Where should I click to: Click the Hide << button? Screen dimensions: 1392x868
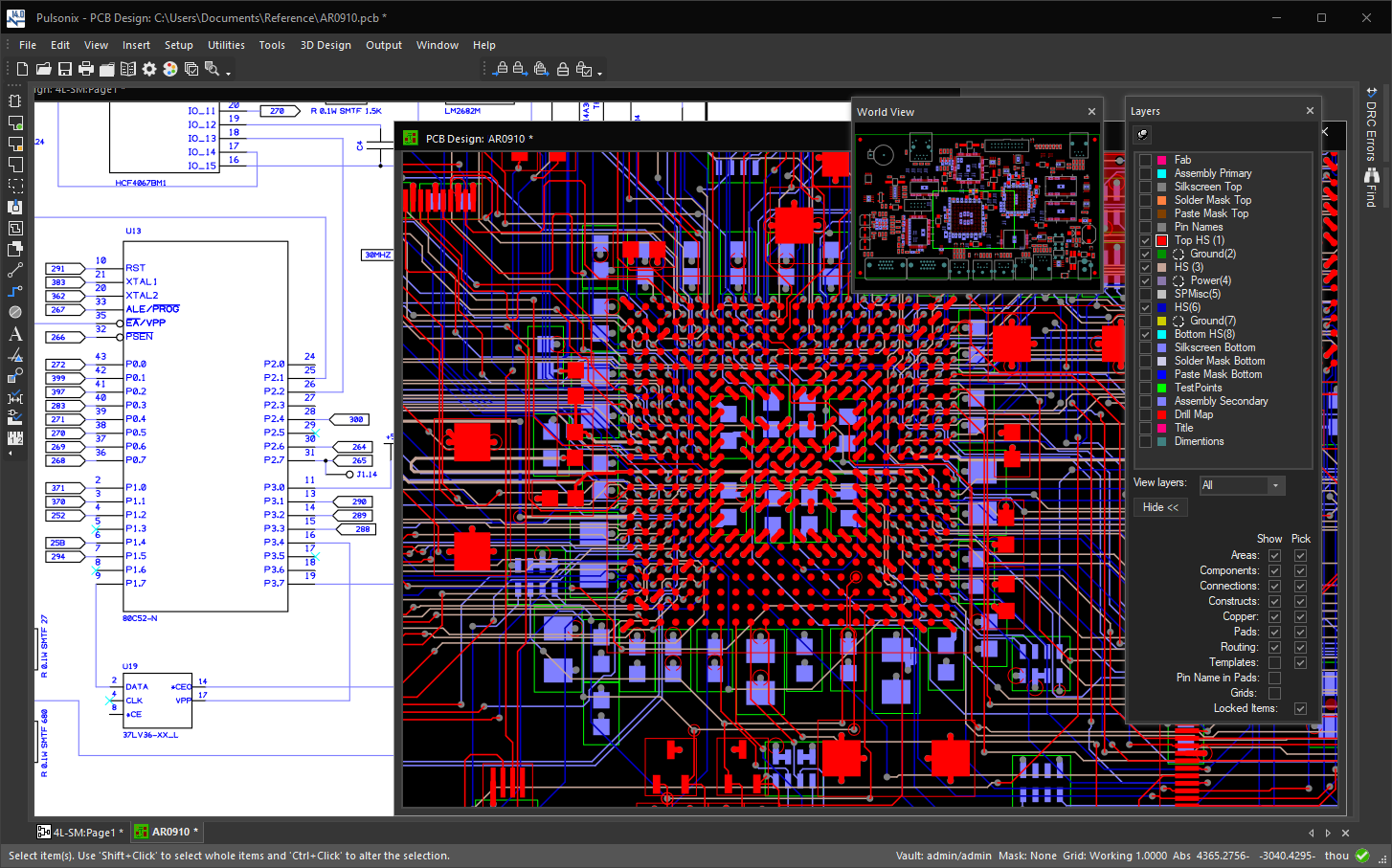point(1160,507)
